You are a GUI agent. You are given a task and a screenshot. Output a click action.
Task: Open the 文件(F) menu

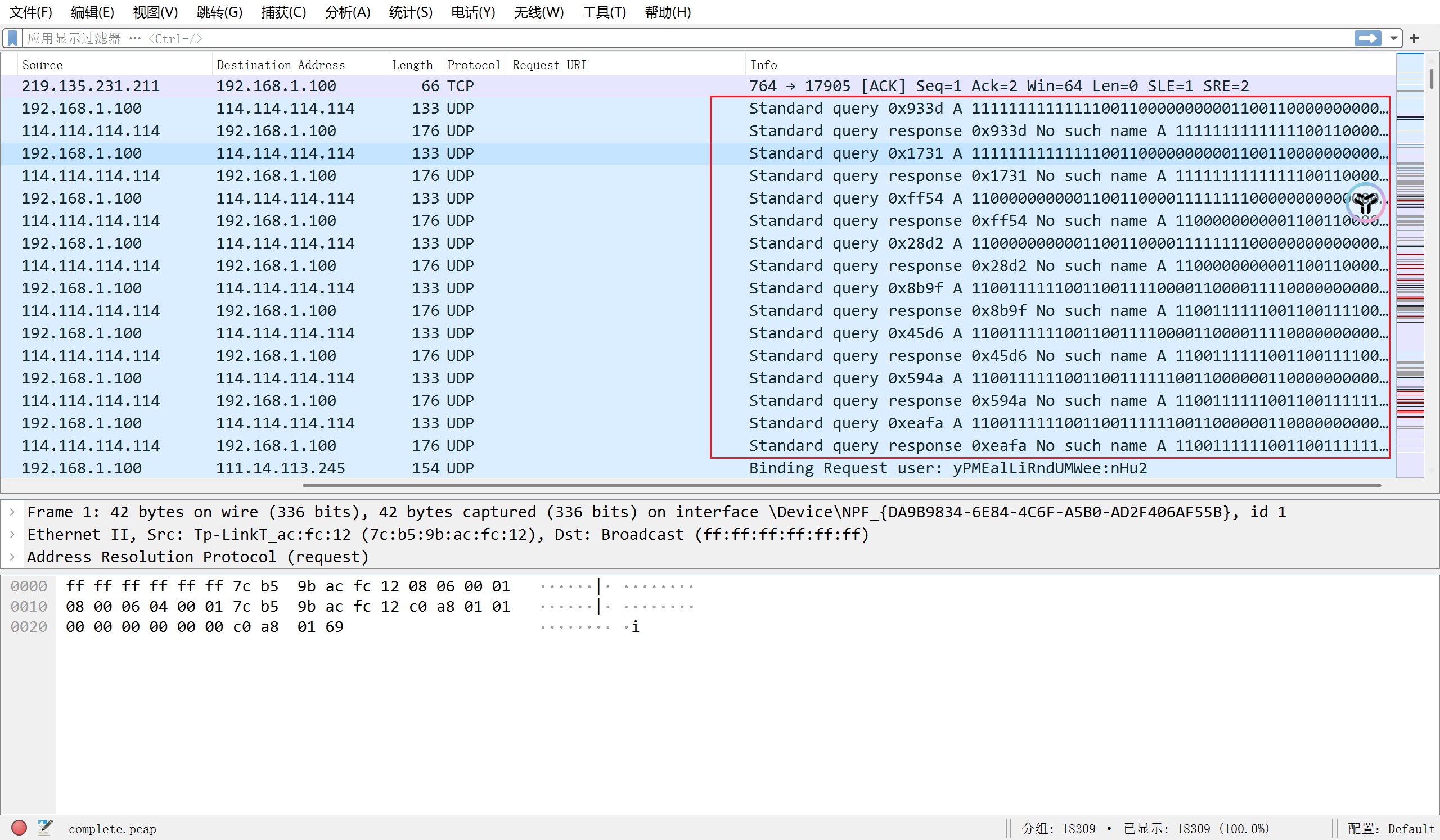coord(31,12)
